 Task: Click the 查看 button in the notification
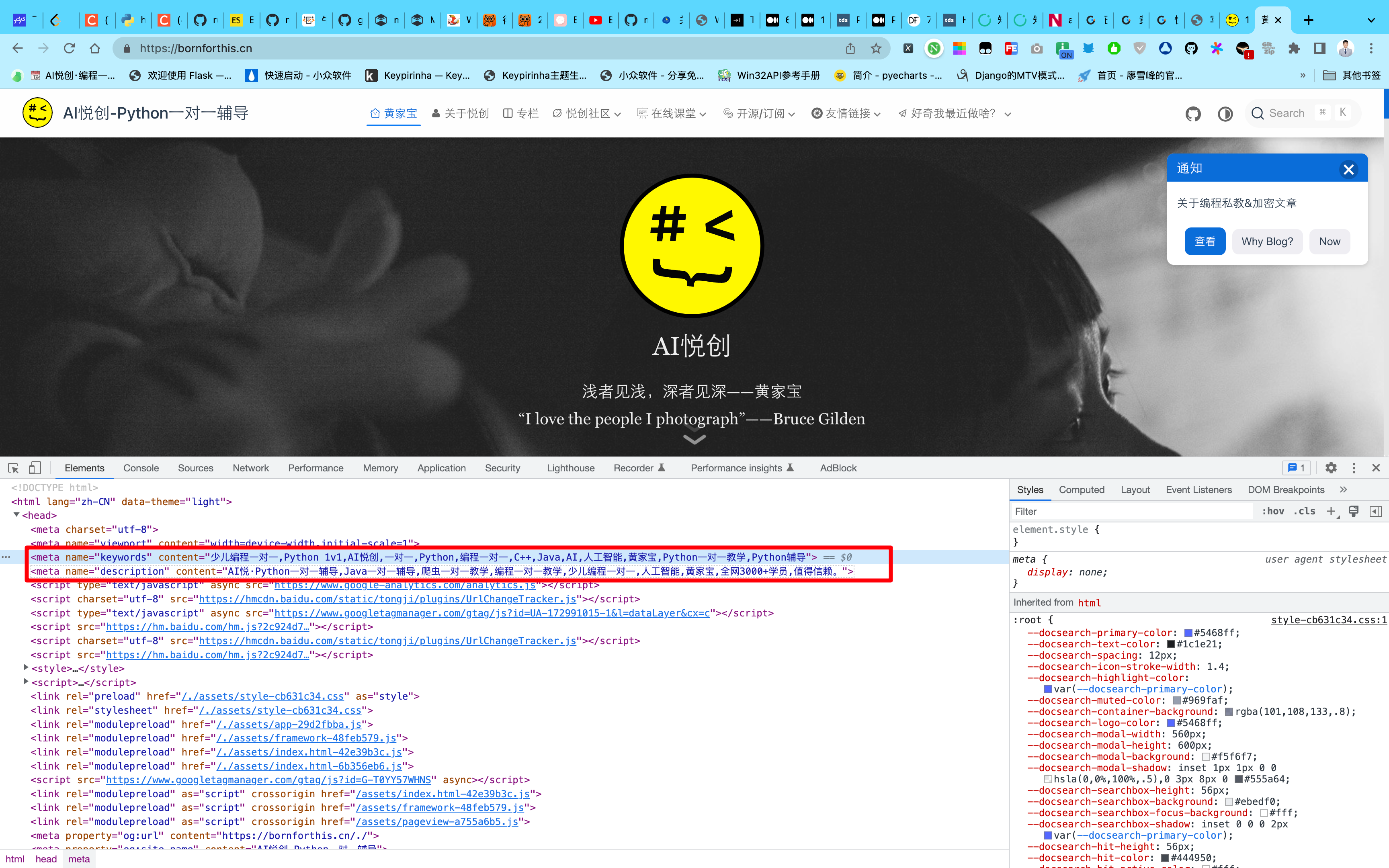[1205, 241]
